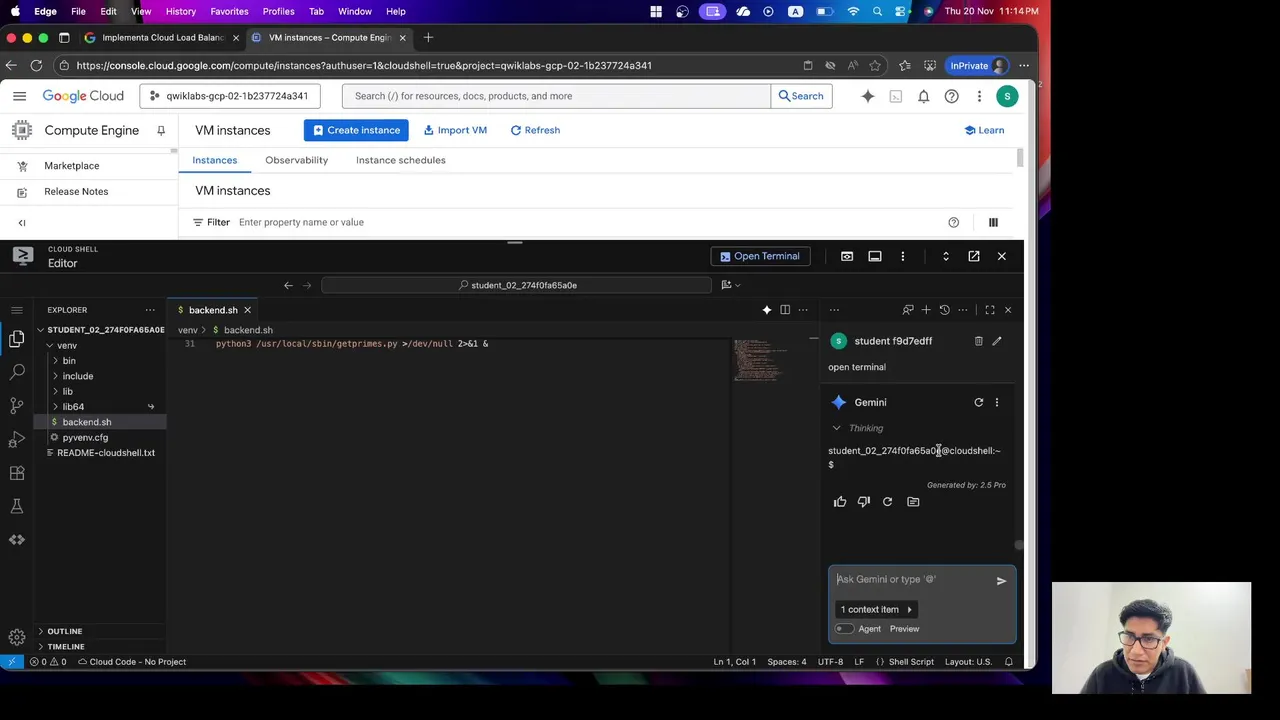The height and width of the screenshot is (720, 1280).
Task: Click Refresh button for VM instances
Action: (x=535, y=130)
